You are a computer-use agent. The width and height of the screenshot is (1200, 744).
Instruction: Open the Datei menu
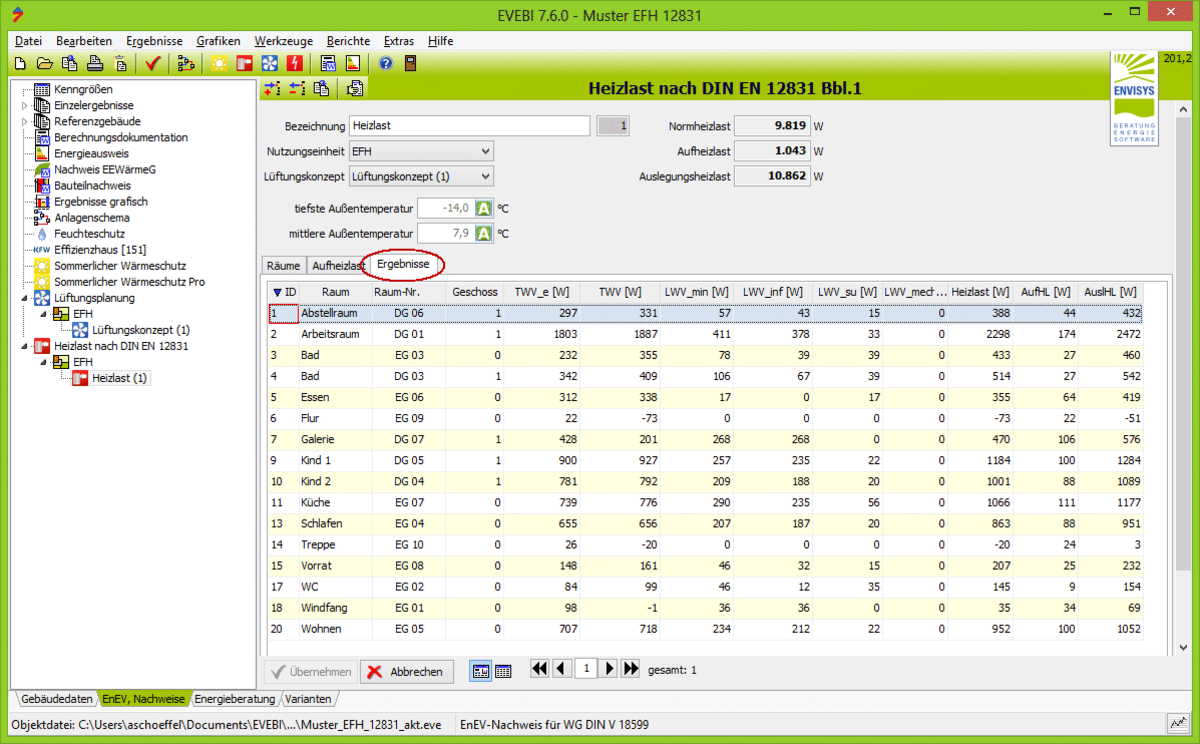pyautogui.click(x=29, y=41)
